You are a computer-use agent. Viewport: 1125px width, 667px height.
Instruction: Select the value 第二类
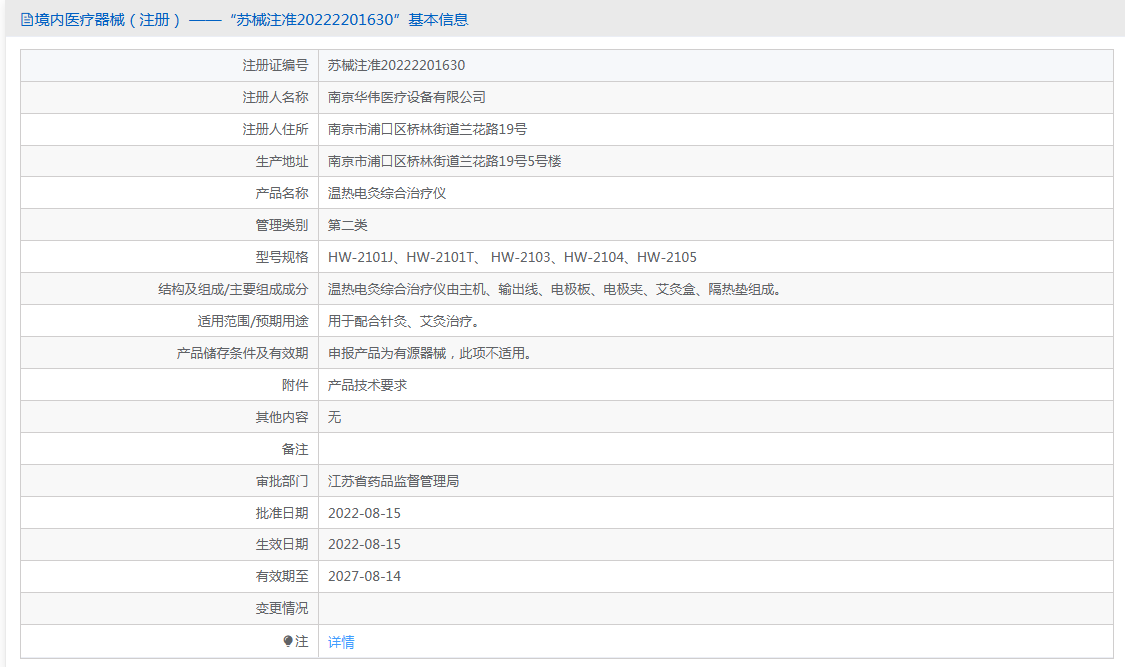(347, 225)
